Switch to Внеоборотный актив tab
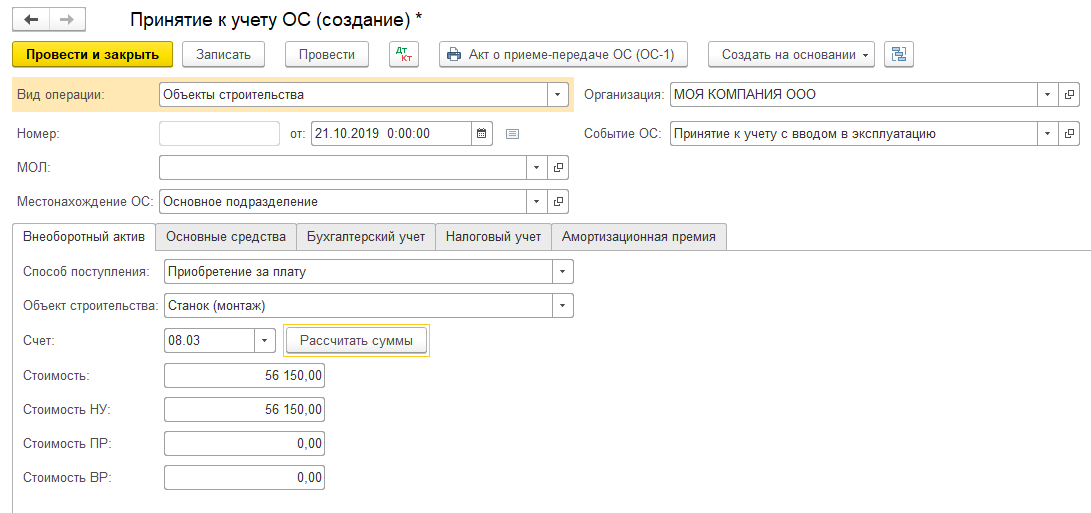 84,237
